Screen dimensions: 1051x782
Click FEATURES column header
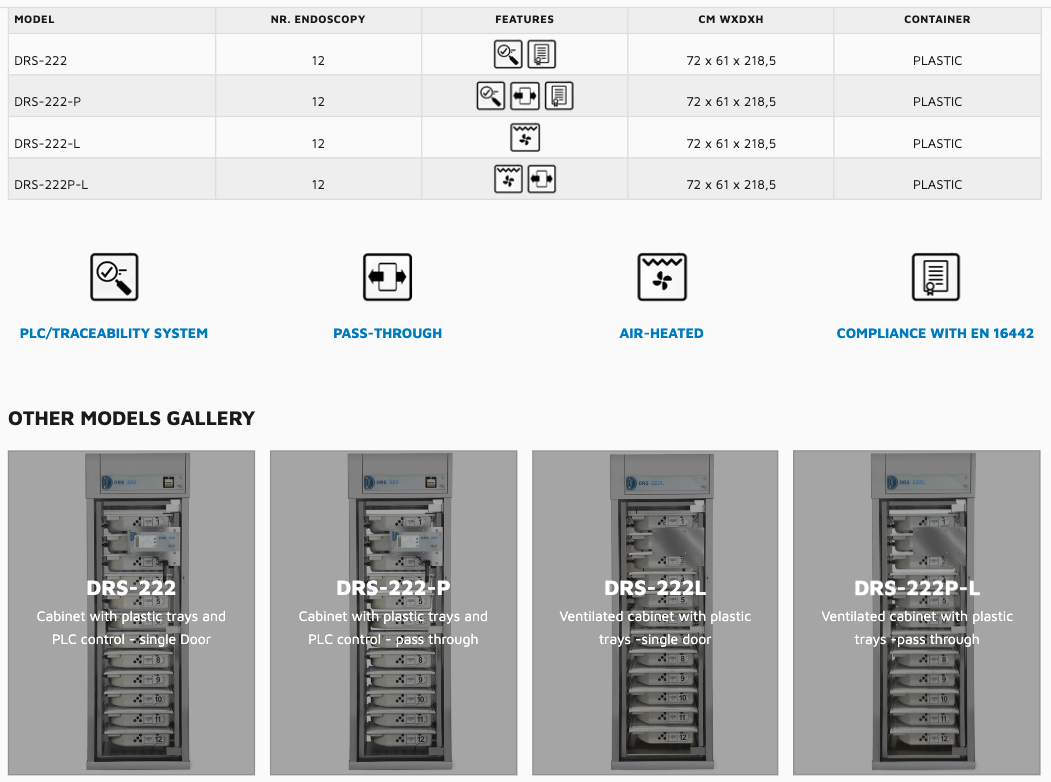pyautogui.click(x=525, y=20)
